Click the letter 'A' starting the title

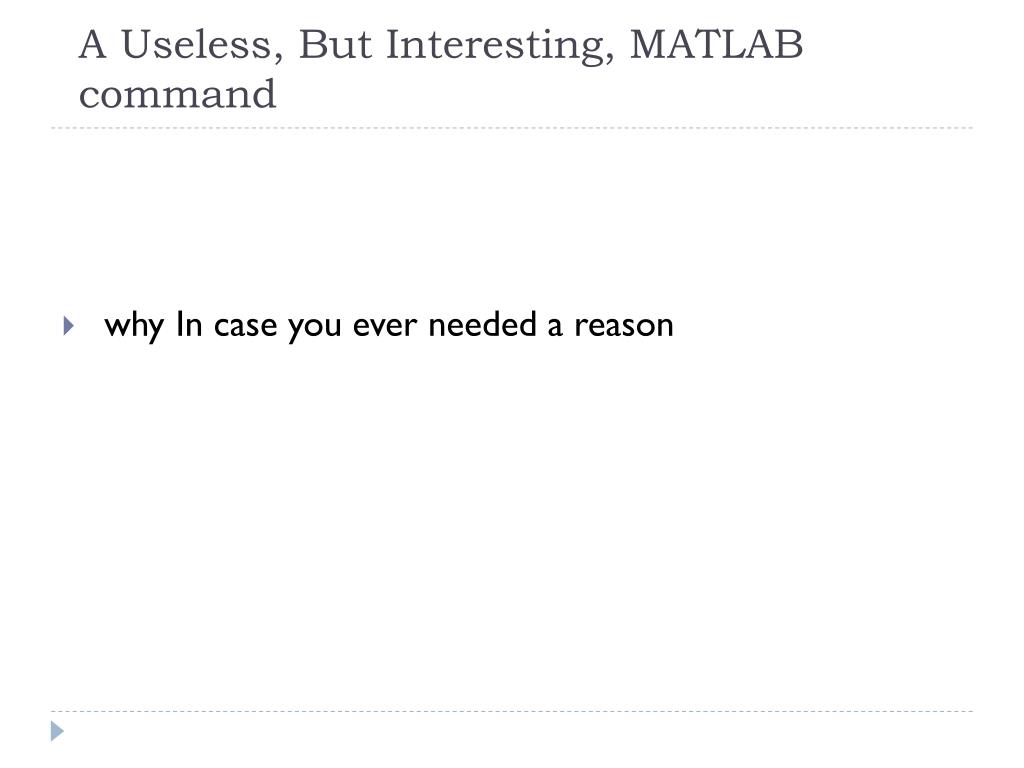coord(92,45)
